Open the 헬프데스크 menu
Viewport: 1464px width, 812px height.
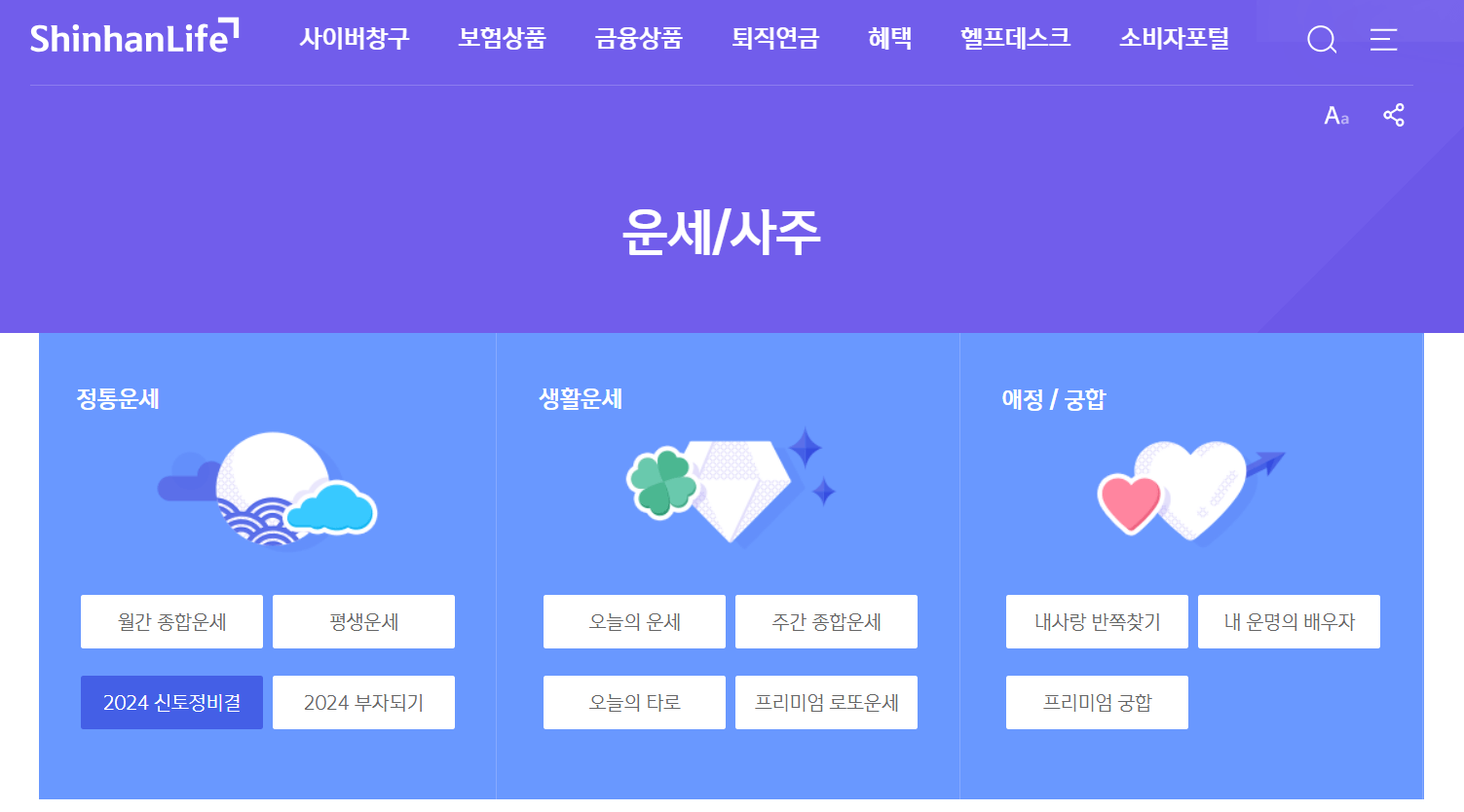point(1015,38)
